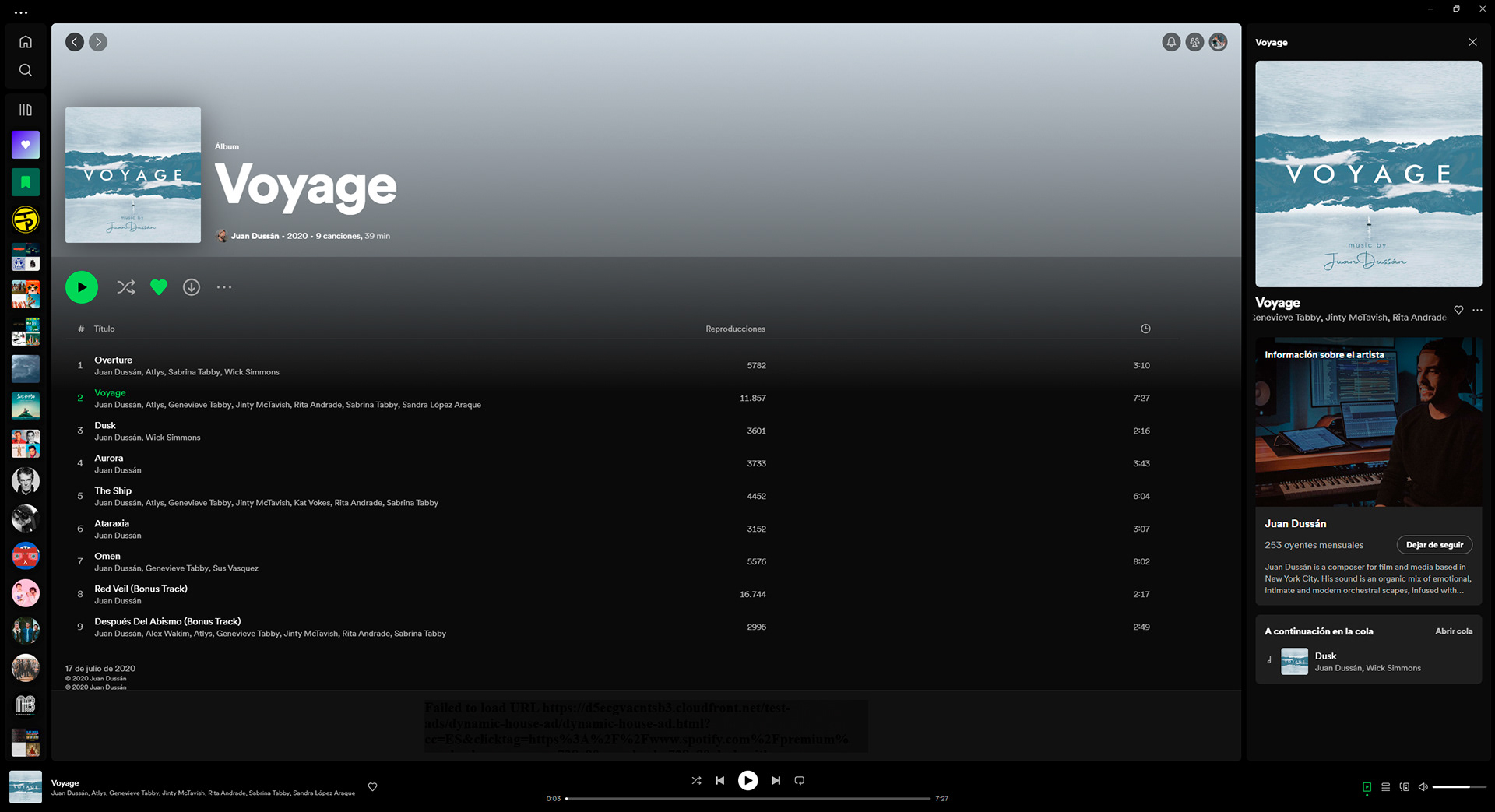Toggle shuffle for the album
The width and height of the screenshot is (1495, 812).
(x=126, y=287)
